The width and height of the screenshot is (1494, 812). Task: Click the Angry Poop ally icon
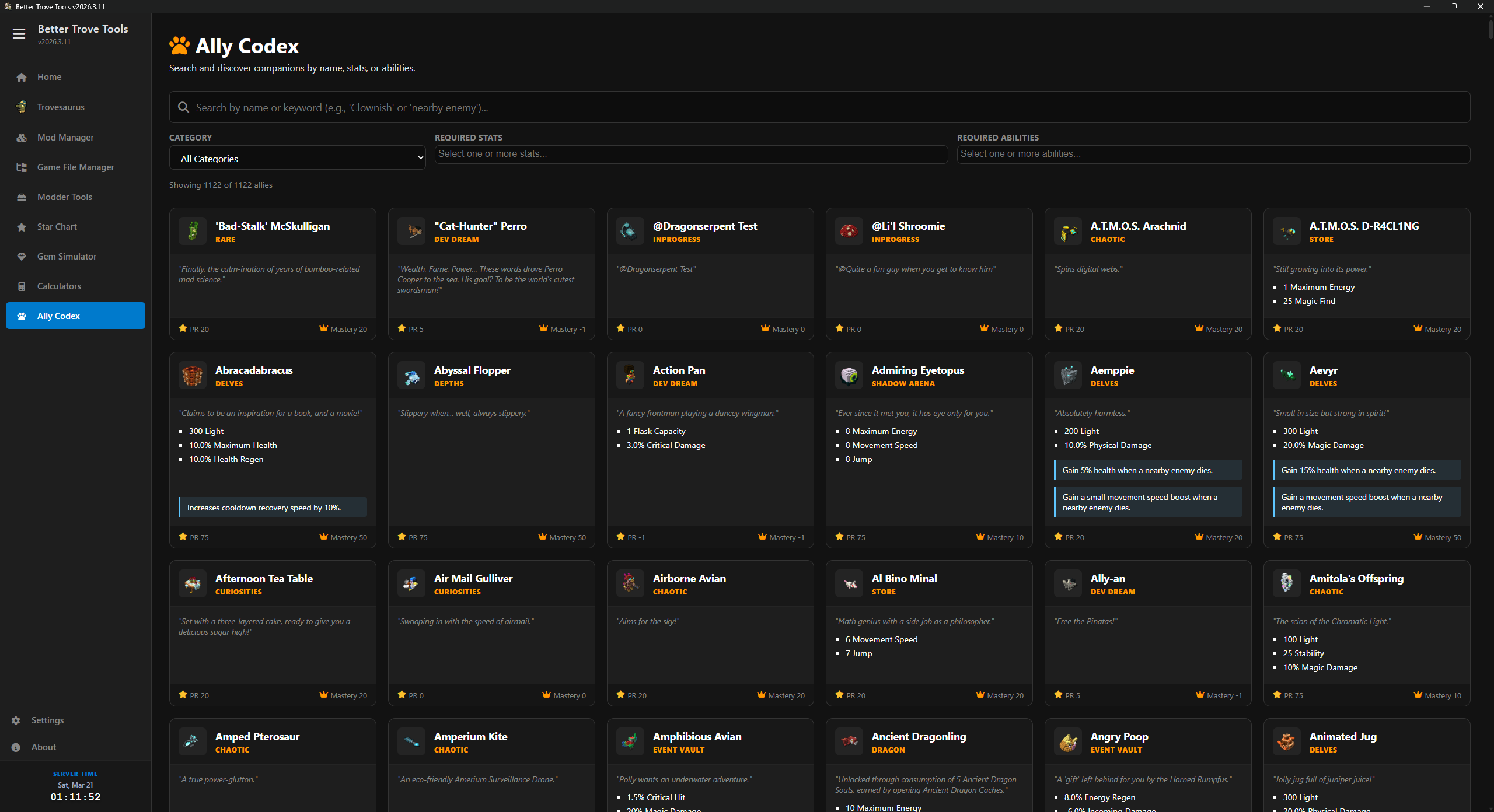1068,742
